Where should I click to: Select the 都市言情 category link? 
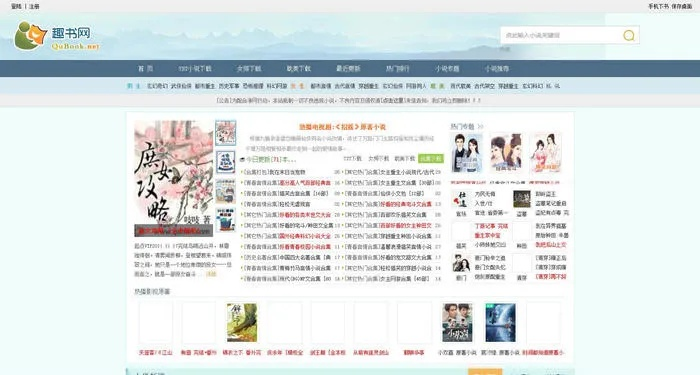click(x=321, y=86)
